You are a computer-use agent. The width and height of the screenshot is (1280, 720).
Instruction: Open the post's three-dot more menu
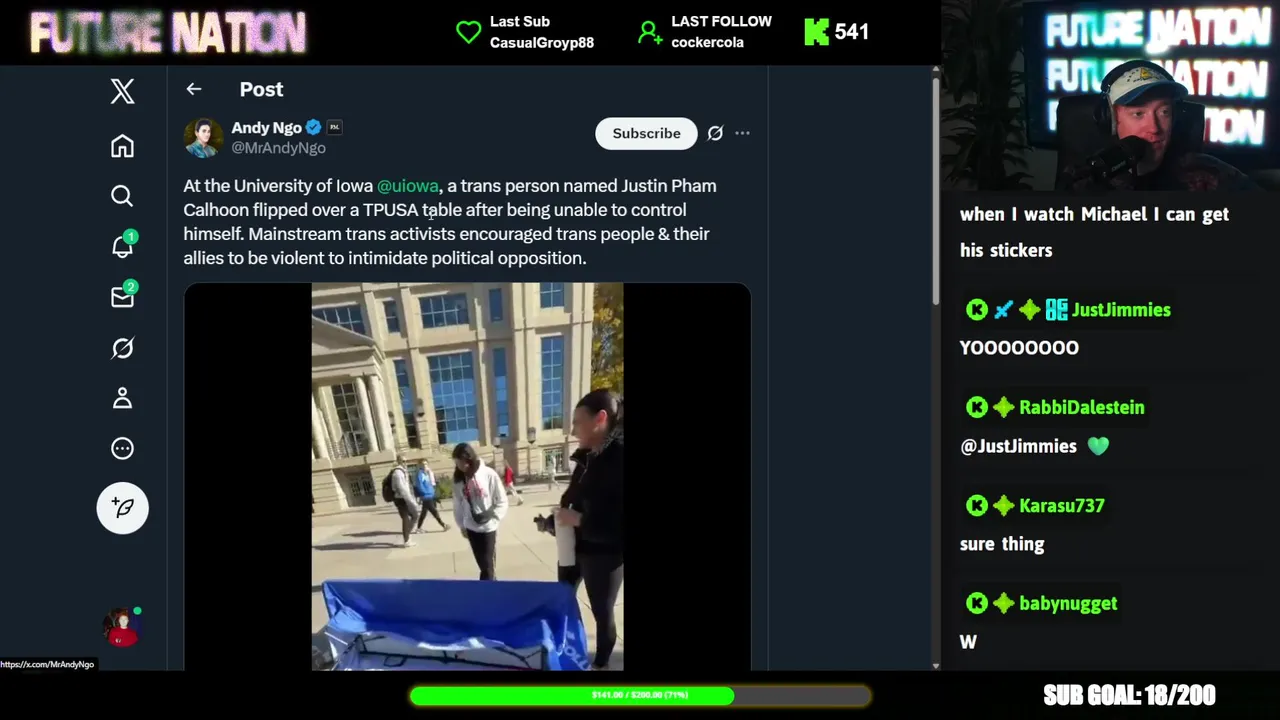[742, 133]
